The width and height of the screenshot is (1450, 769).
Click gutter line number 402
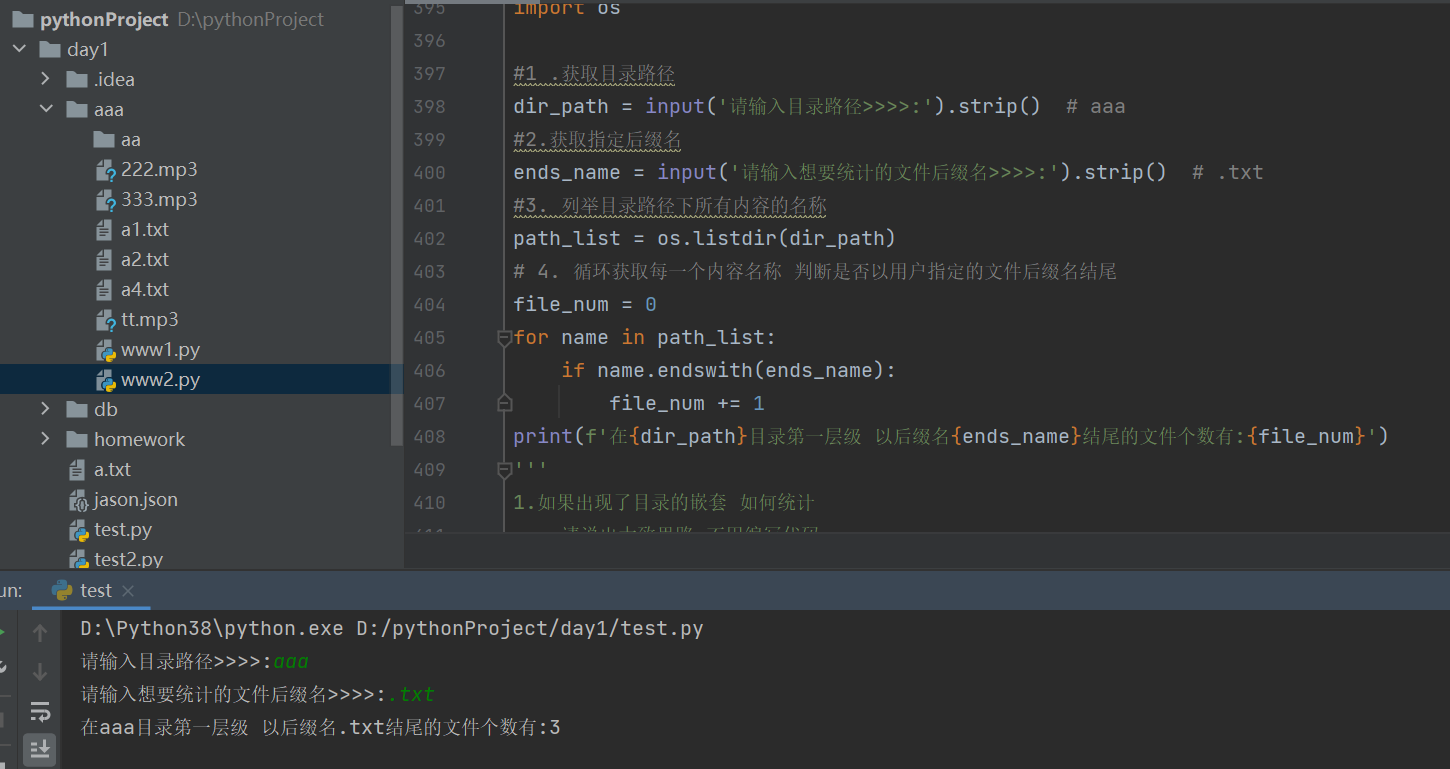[x=429, y=239]
